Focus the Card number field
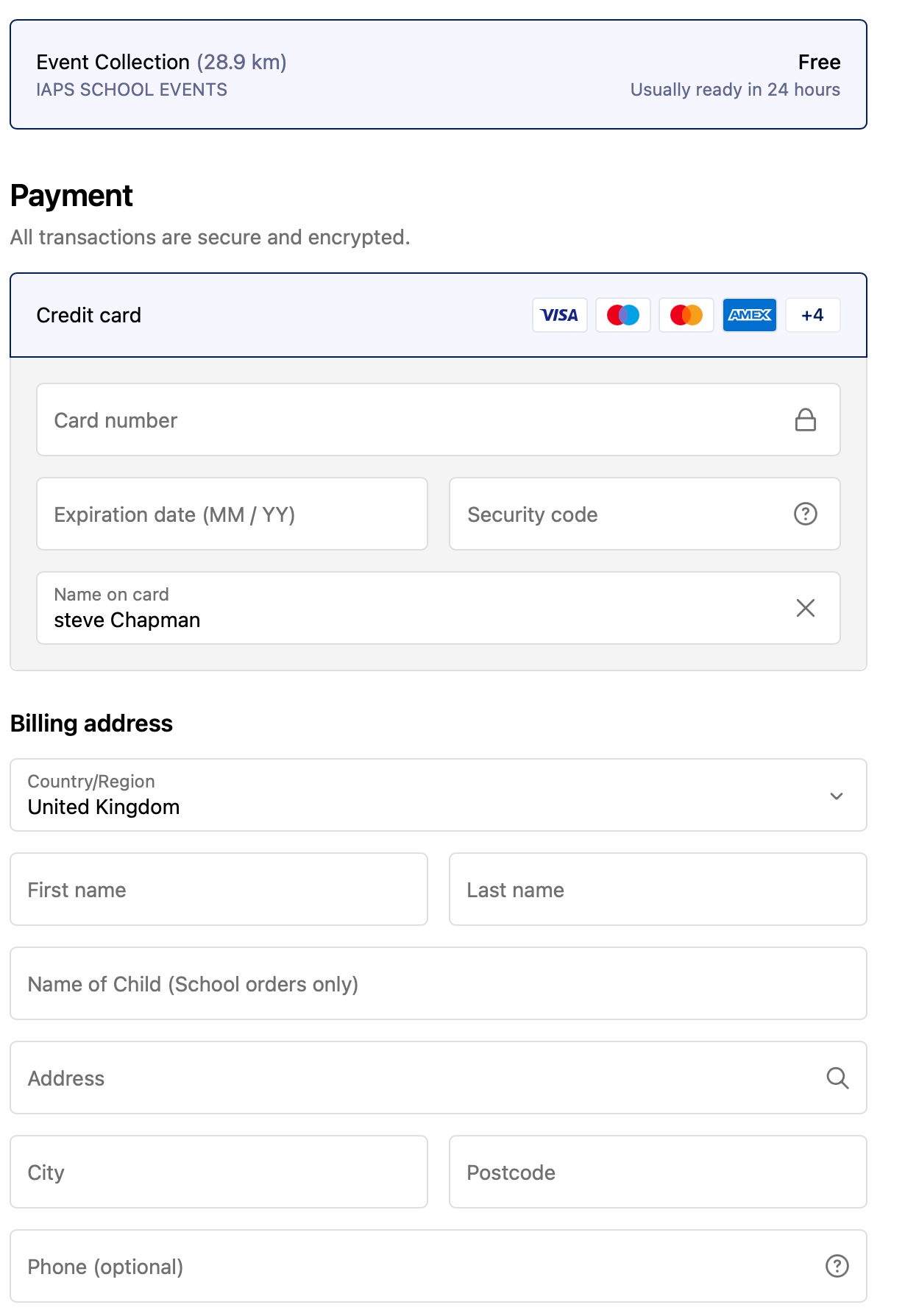 412,420
